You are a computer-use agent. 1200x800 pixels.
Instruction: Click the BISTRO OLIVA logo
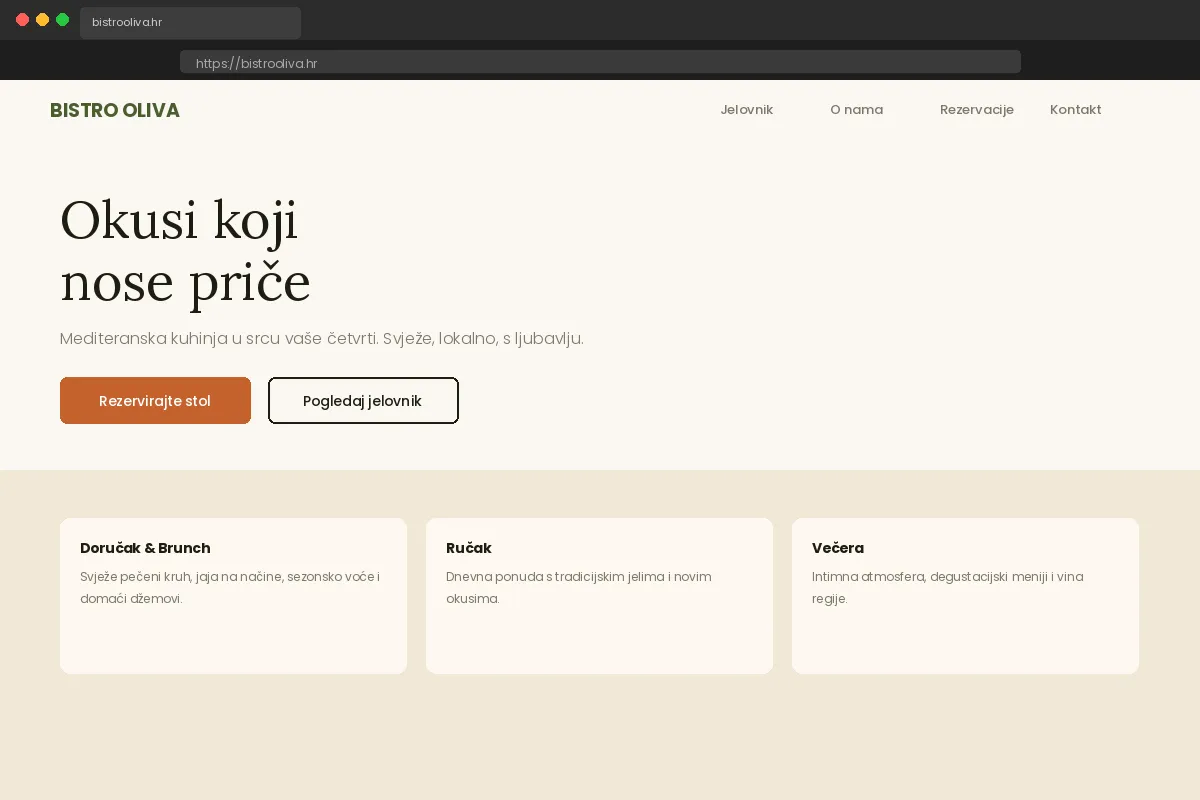(115, 110)
